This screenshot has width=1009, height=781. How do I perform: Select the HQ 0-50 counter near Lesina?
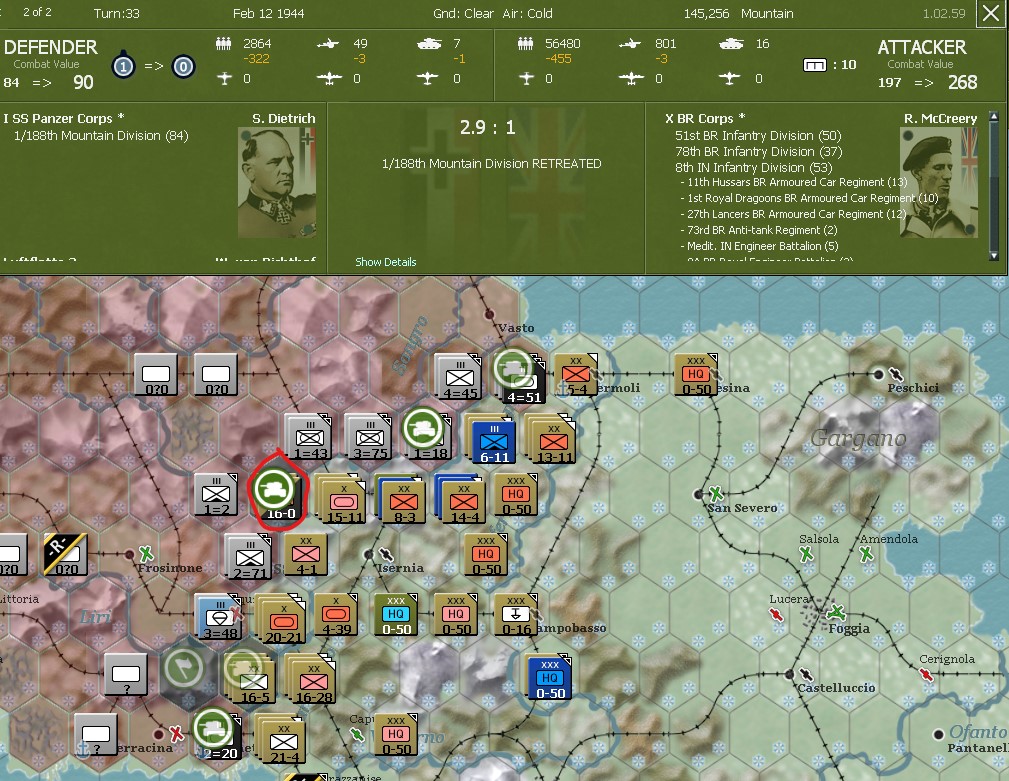click(696, 374)
